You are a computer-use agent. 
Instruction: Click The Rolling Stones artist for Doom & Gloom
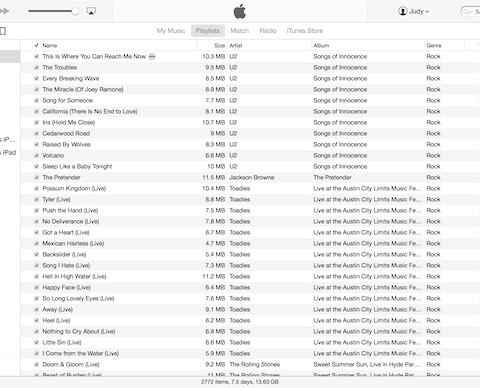(255, 364)
